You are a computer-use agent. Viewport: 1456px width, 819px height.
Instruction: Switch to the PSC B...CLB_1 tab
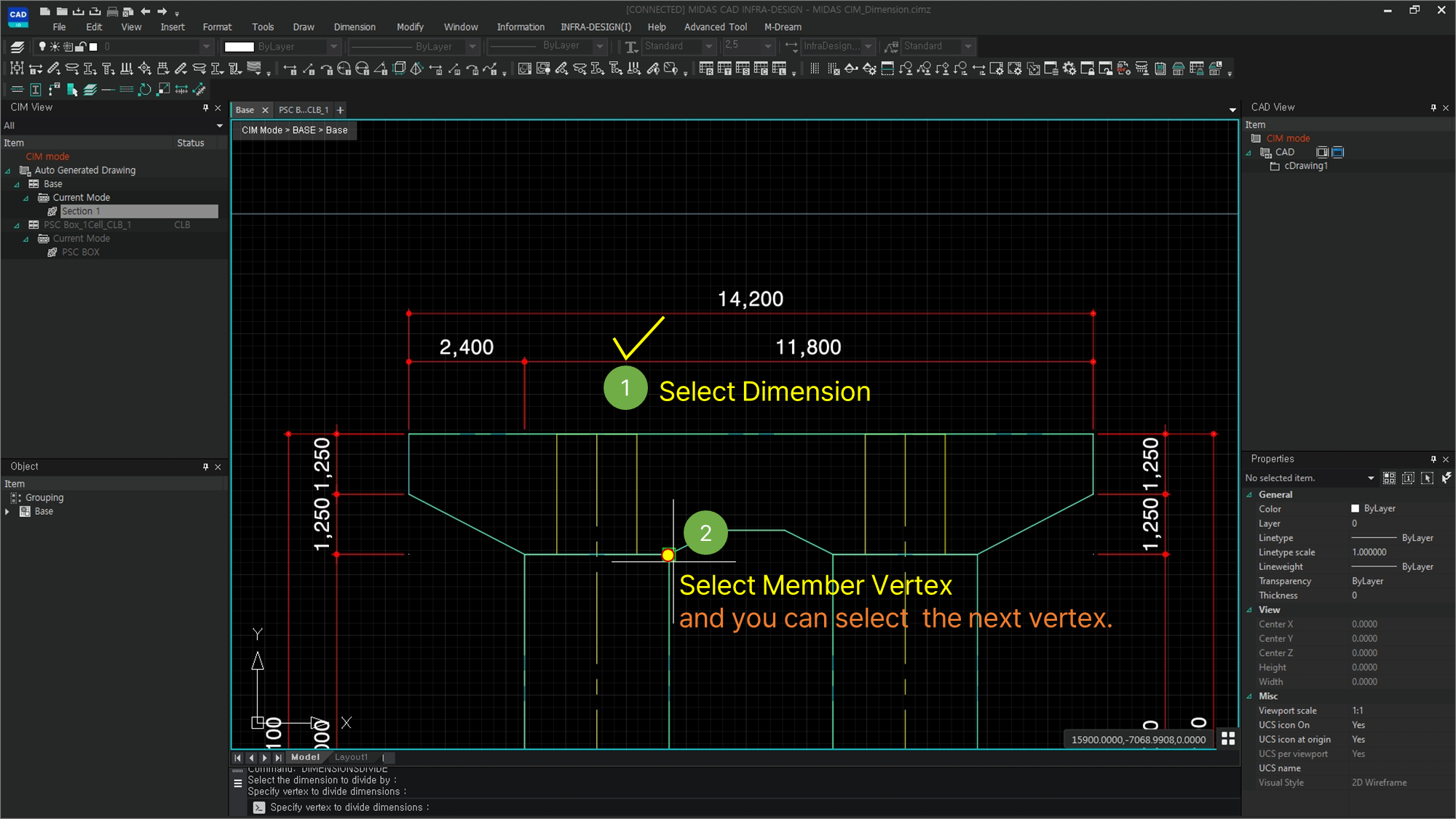point(304,110)
